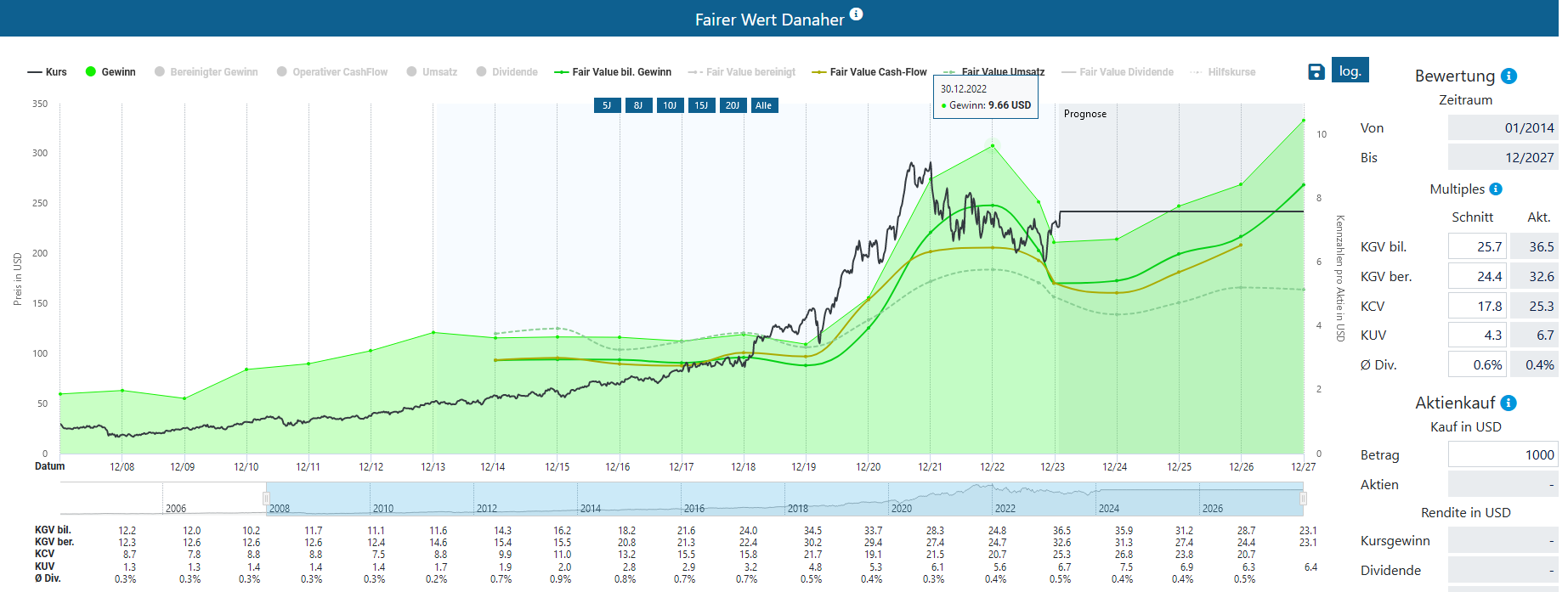Show the Aktienkauf info icon
This screenshot has width=1568, height=592.
1509,403
